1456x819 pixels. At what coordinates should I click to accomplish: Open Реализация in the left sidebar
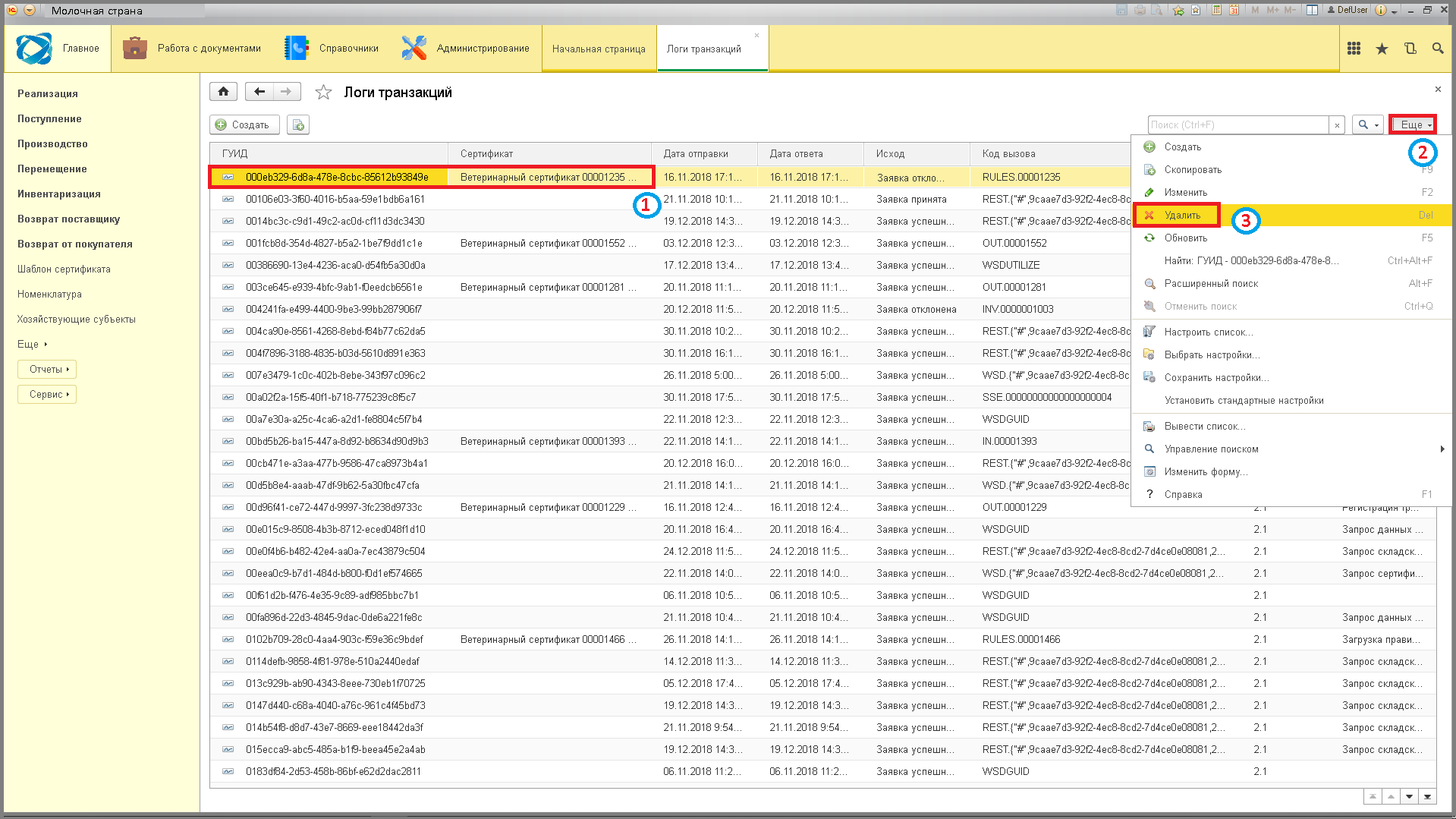[x=48, y=94]
